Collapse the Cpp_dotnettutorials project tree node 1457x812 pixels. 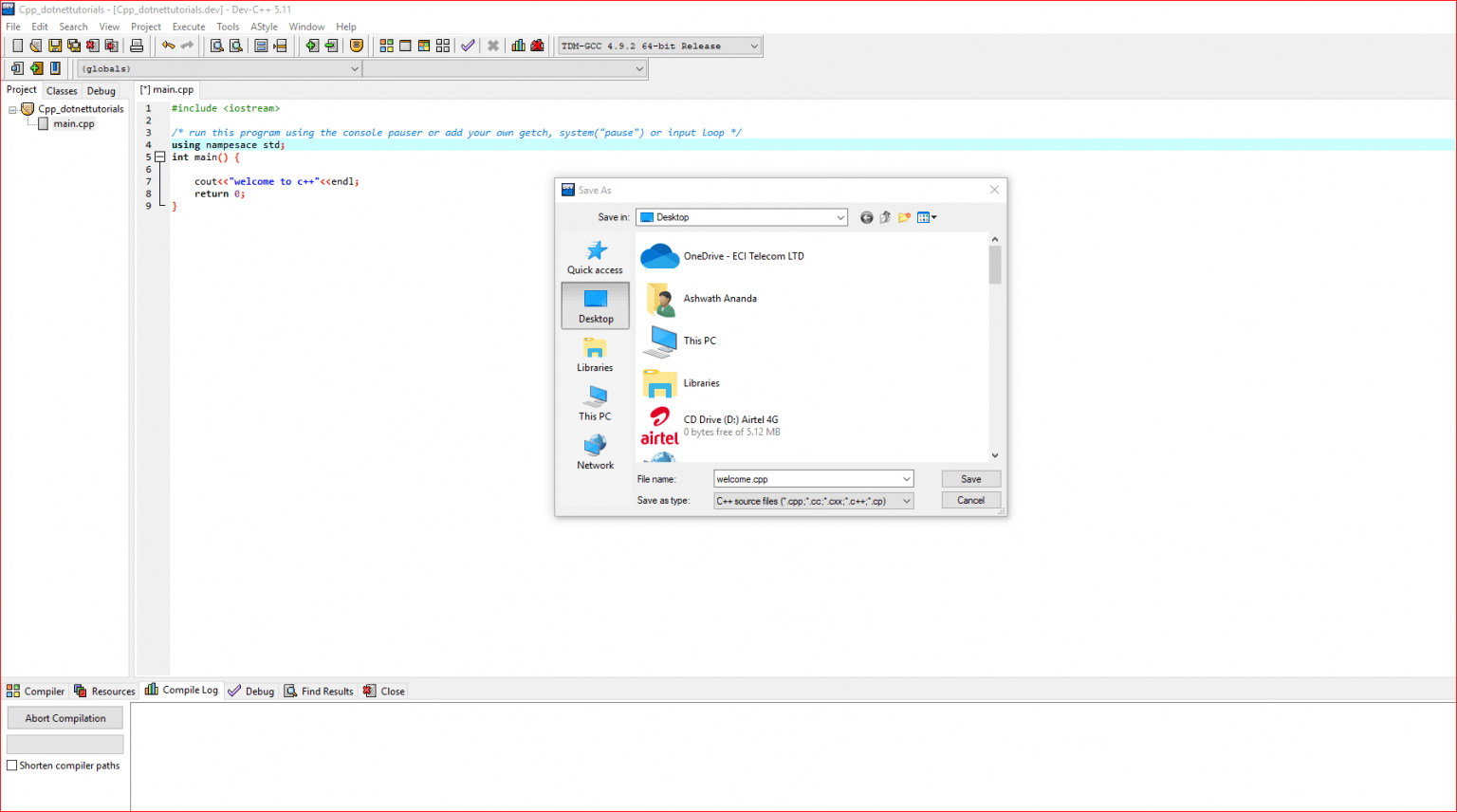pos(12,109)
